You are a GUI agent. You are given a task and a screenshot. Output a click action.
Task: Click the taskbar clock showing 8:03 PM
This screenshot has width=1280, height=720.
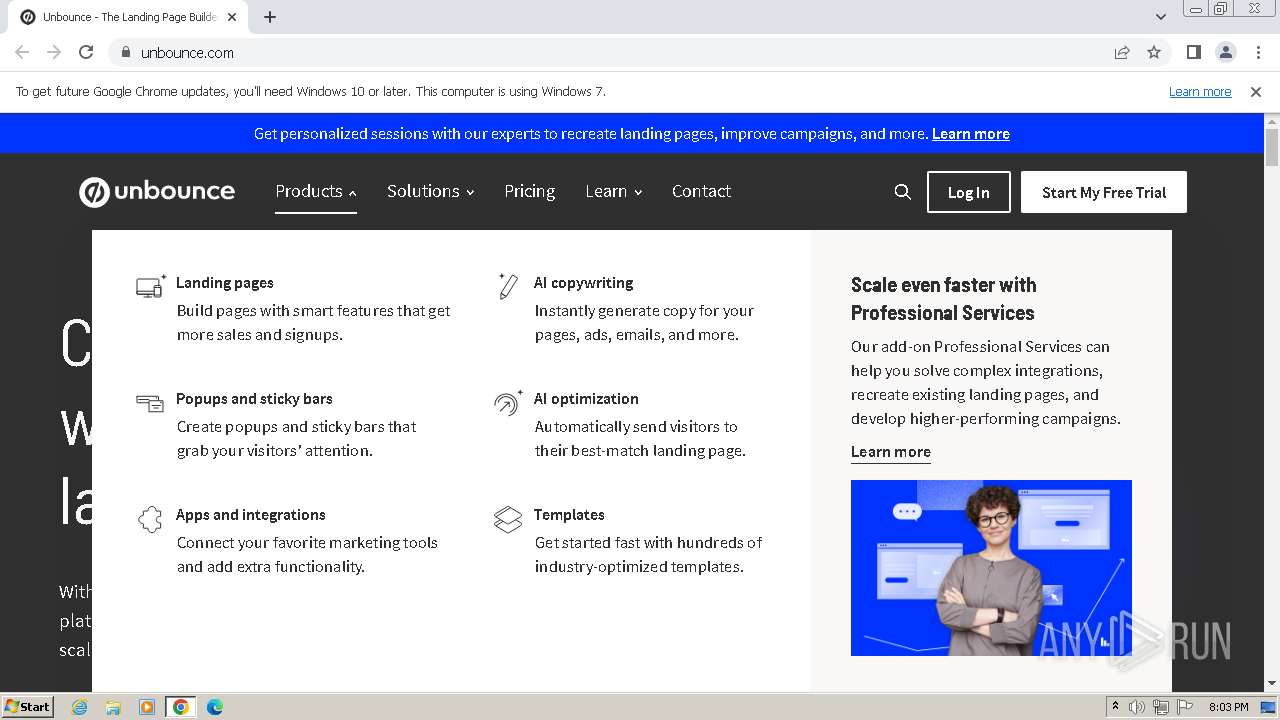[x=1229, y=707]
